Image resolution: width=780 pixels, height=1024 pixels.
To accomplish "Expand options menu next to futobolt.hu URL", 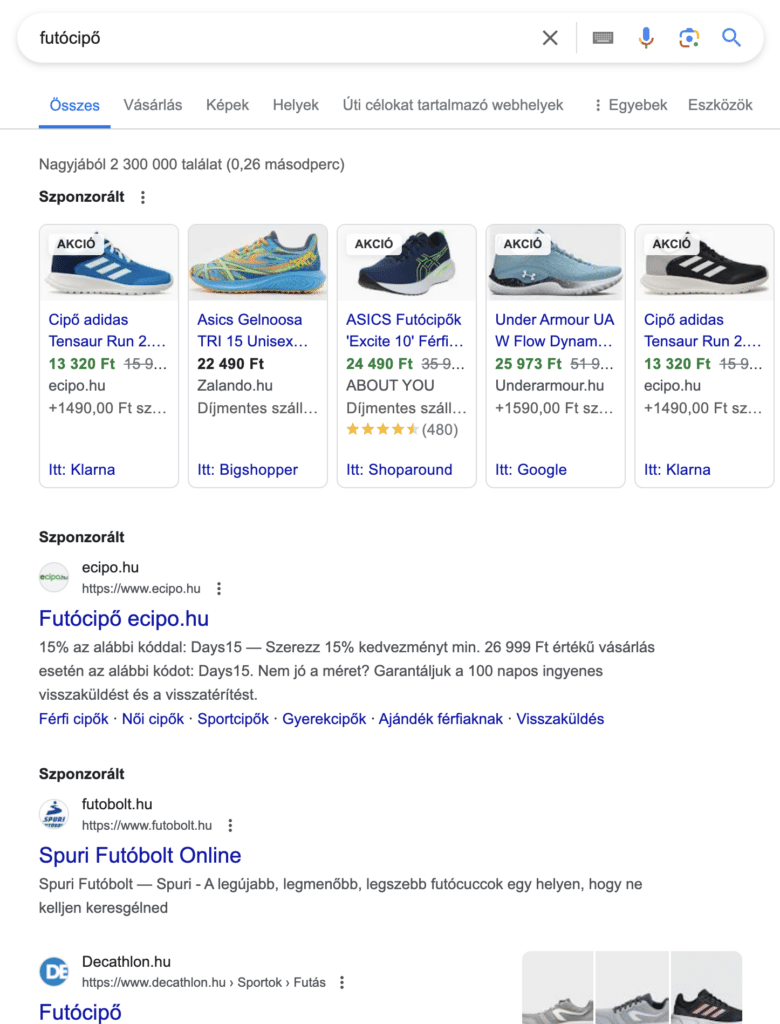I will [x=230, y=826].
